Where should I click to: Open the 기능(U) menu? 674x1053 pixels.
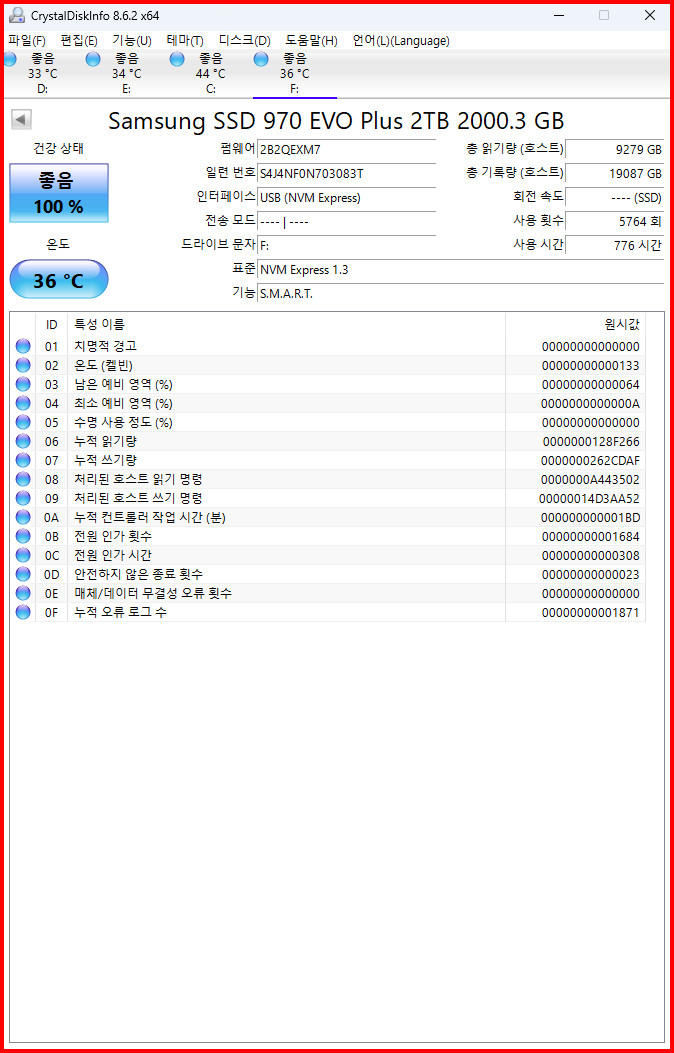tap(132, 40)
